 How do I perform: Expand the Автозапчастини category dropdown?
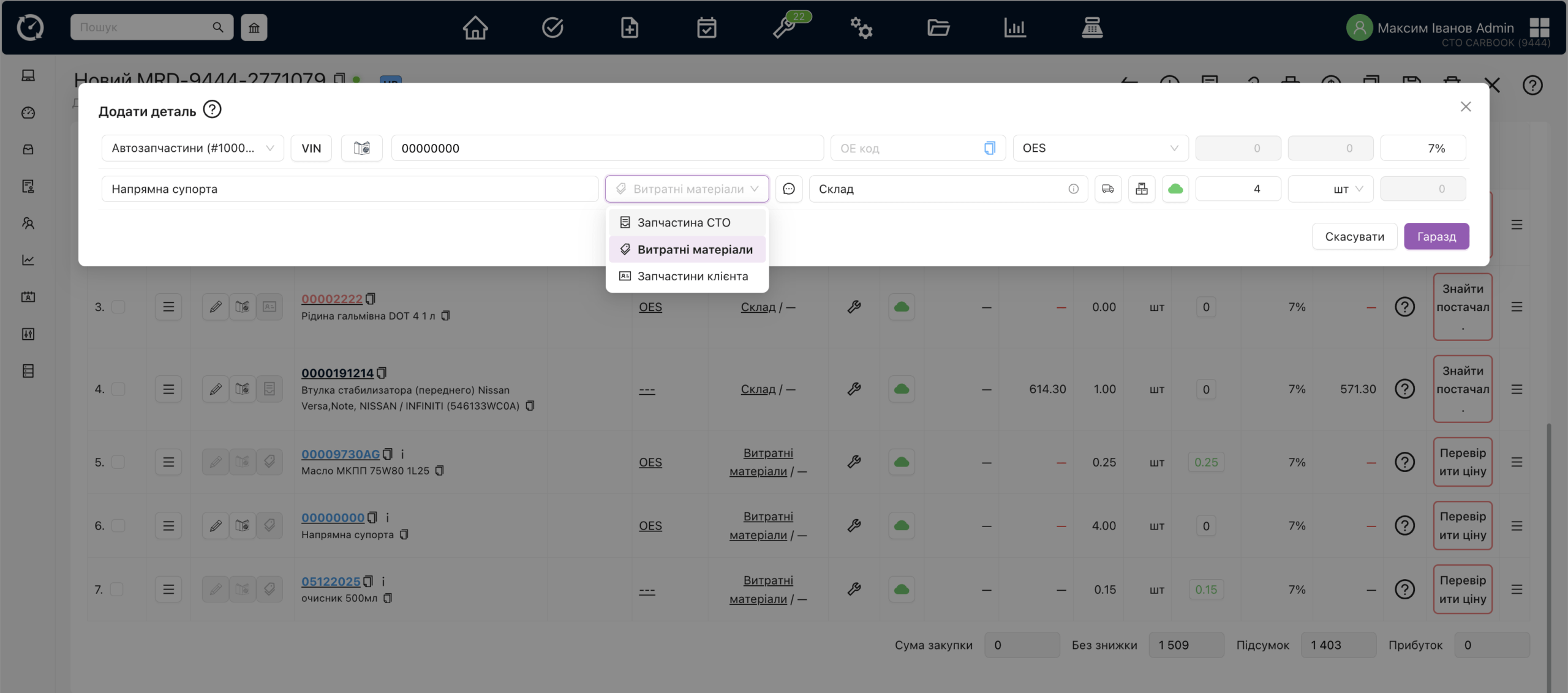pyautogui.click(x=192, y=148)
